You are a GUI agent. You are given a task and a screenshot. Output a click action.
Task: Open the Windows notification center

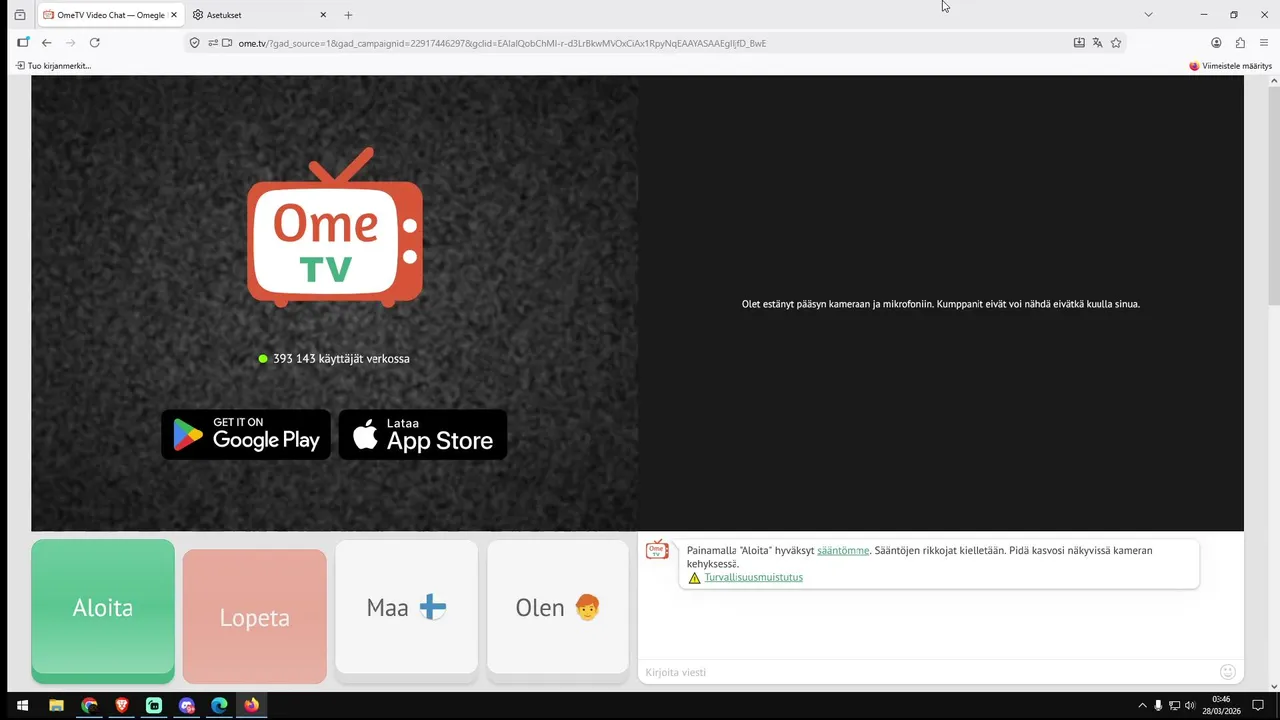click(1259, 705)
